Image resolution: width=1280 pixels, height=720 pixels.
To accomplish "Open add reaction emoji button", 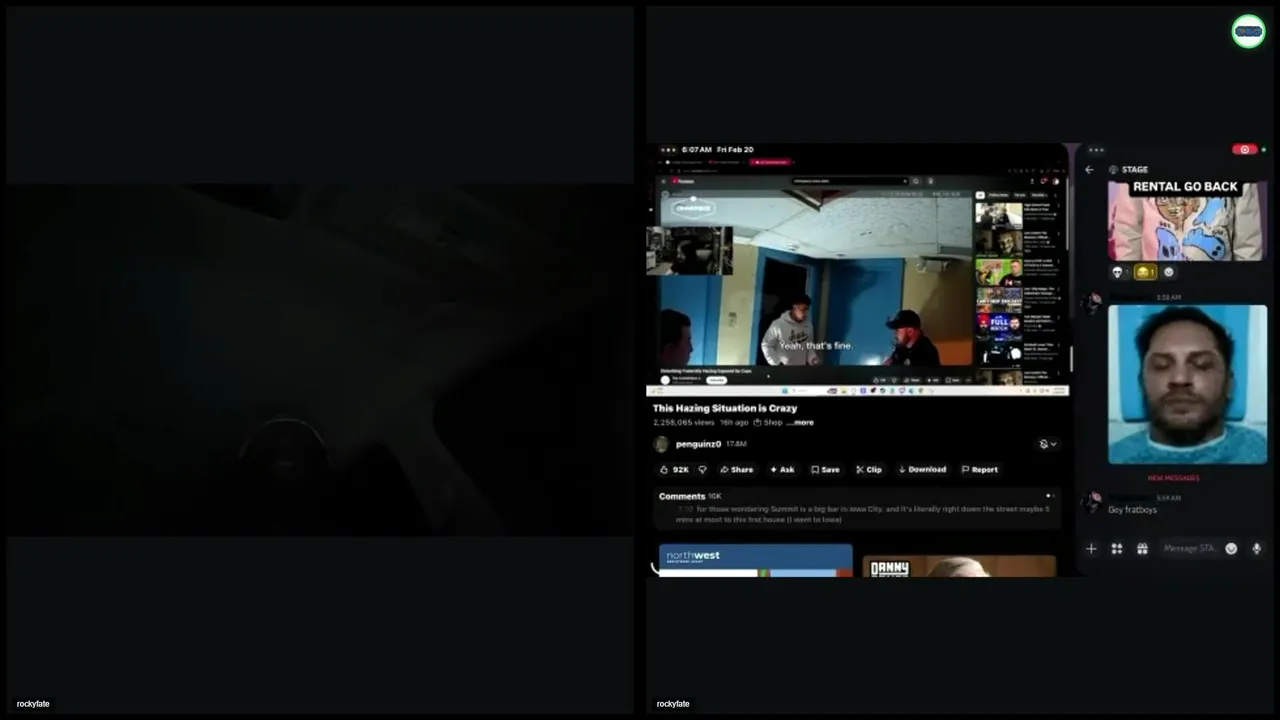I will pos(1169,272).
